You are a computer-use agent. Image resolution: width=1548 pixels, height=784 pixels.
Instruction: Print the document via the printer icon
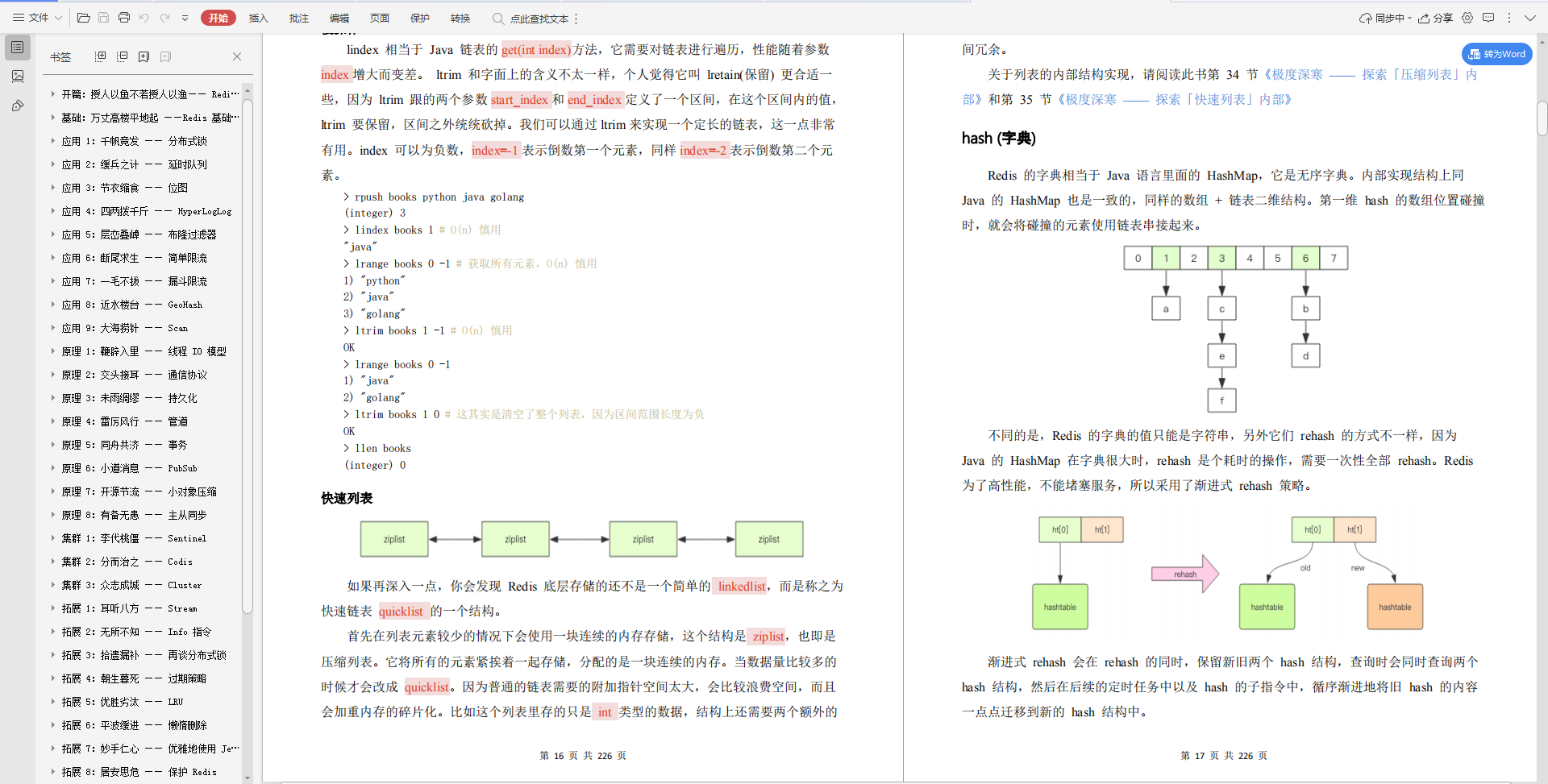pyautogui.click(x=124, y=18)
